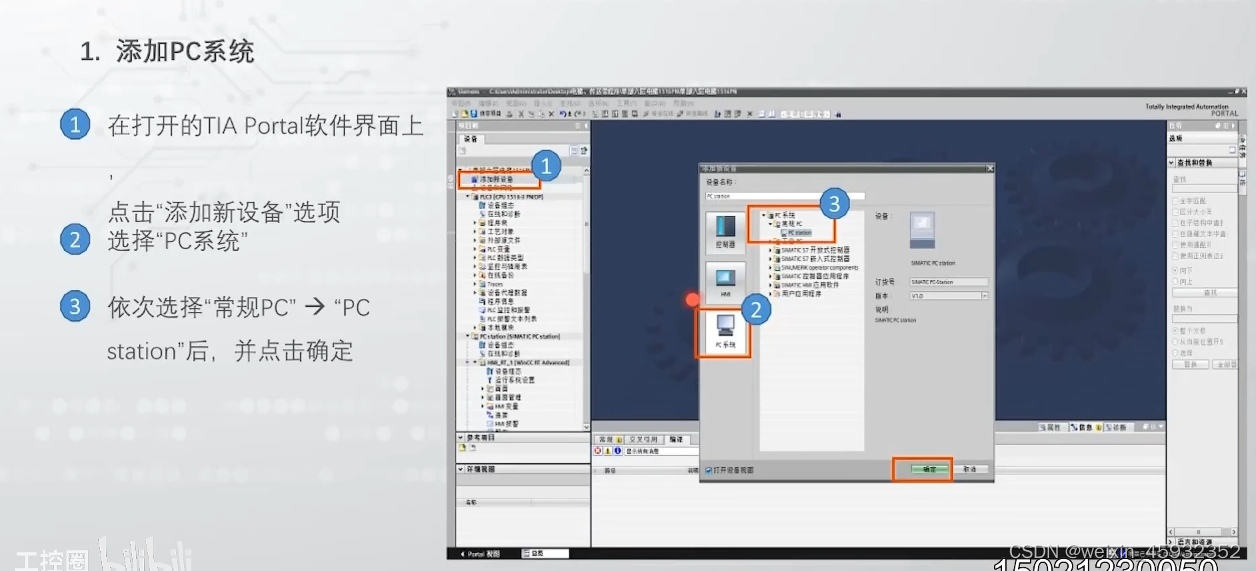The height and width of the screenshot is (571, 1256).
Task: Expand the Traces folder
Action: pos(475,284)
